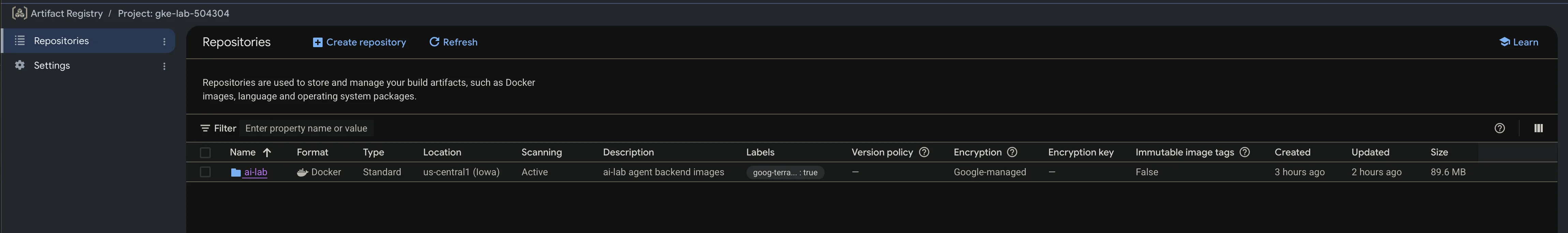Viewport: 1568px width, 233px height.
Task: Click the Docker whale icon
Action: (302, 173)
